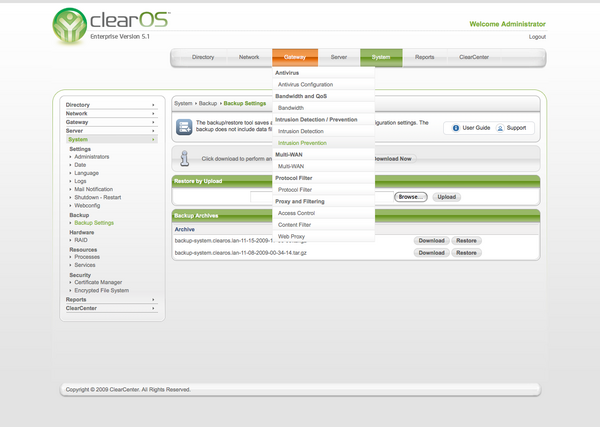Open Administrators in sidebar
The width and height of the screenshot is (600, 427).
91,157
